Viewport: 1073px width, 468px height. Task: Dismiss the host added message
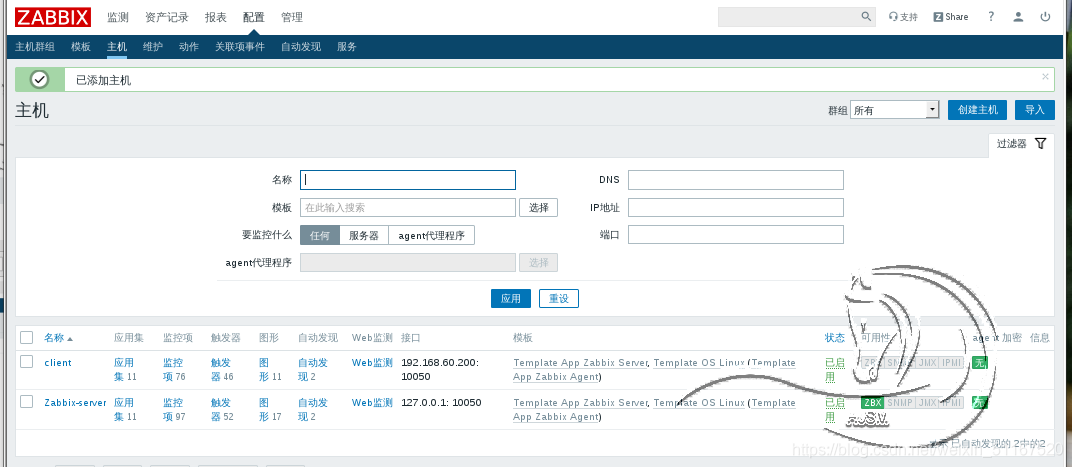(x=1045, y=77)
